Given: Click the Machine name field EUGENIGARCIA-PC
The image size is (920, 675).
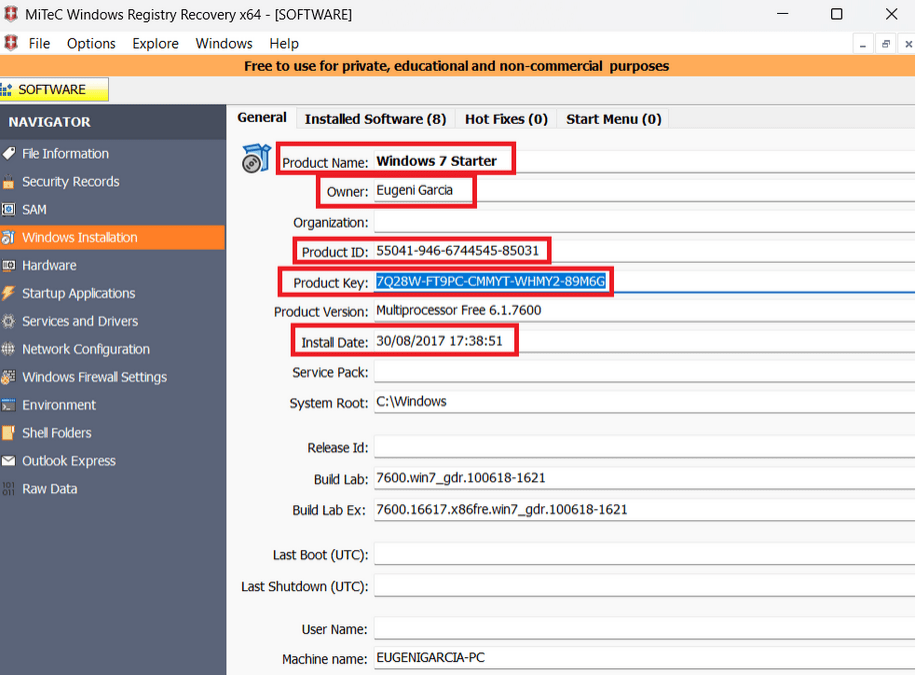Looking at the screenshot, I should (644, 658).
